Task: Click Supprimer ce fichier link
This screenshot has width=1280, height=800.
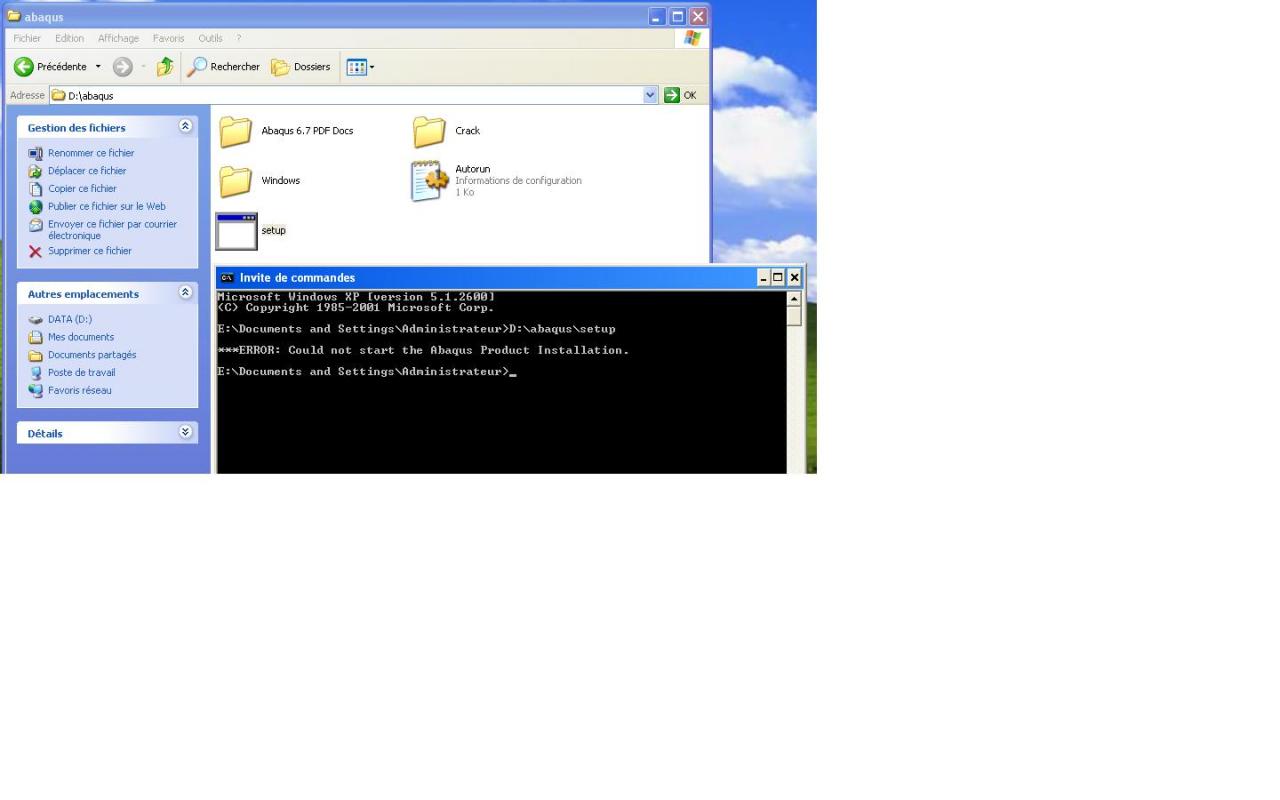Action: point(90,251)
